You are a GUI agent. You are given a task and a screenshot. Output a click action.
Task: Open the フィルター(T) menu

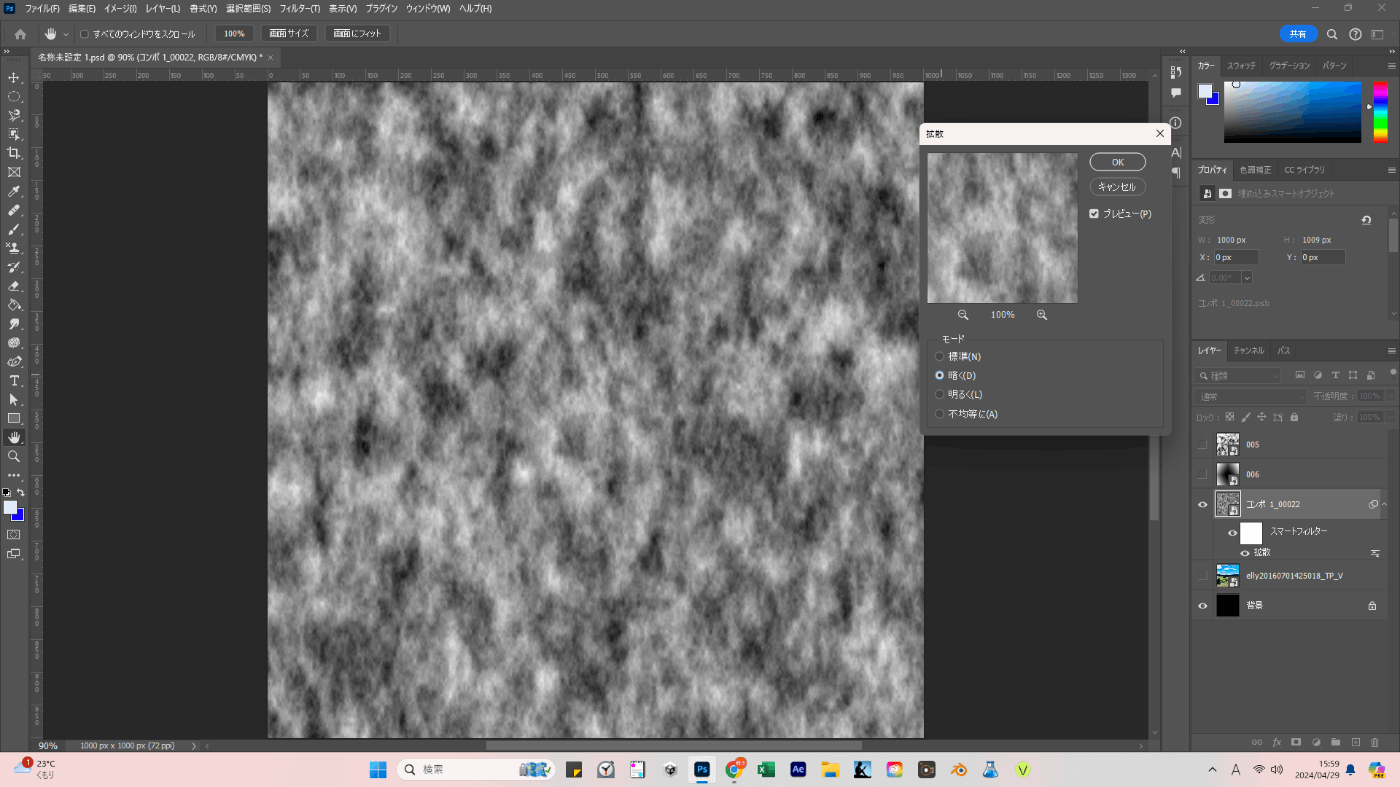click(x=299, y=8)
